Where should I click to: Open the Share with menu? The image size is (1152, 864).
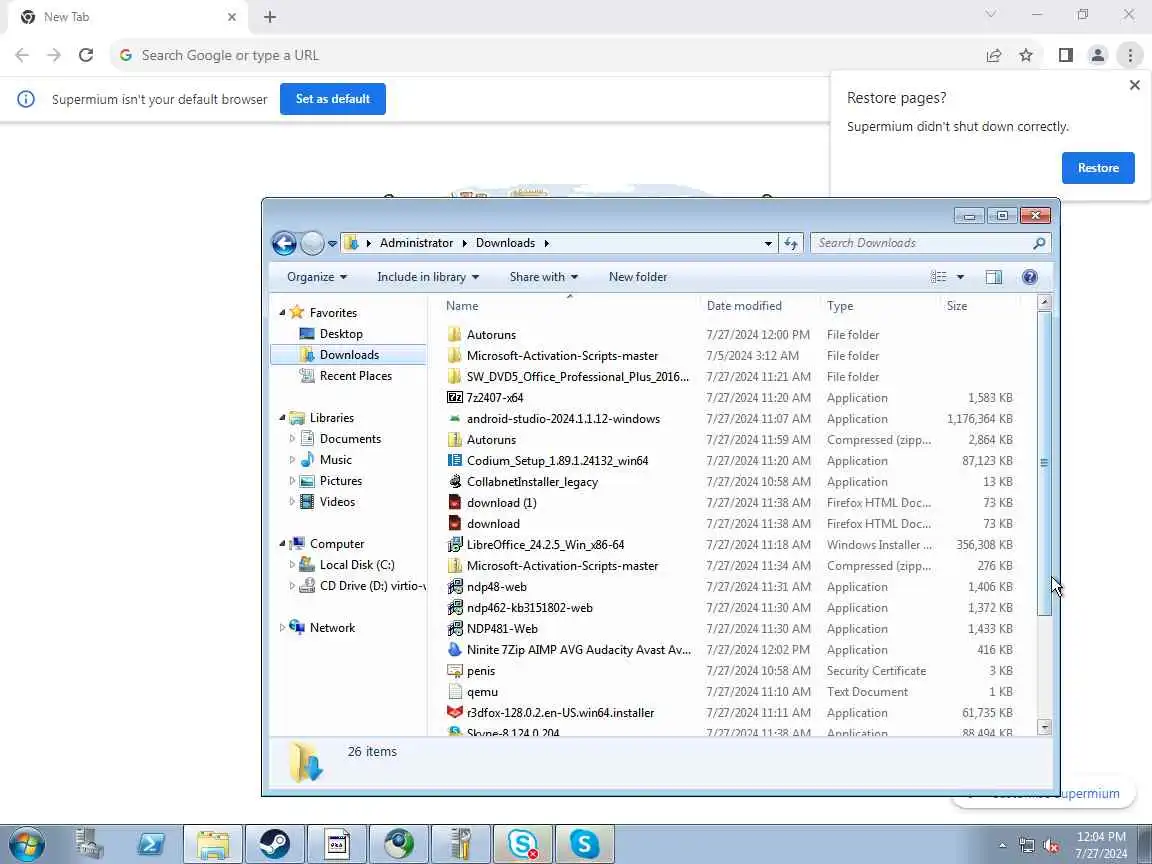pyautogui.click(x=544, y=277)
